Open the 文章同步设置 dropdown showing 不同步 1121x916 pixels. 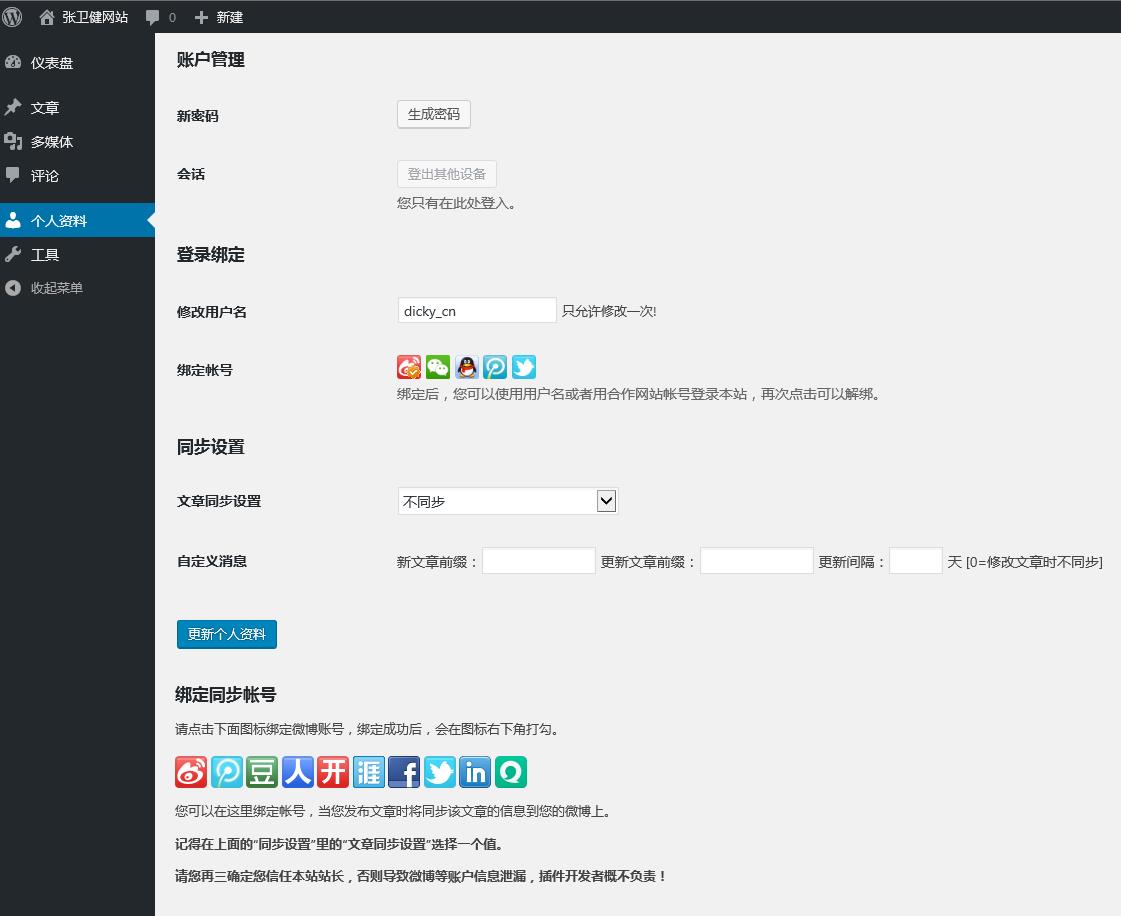(508, 501)
